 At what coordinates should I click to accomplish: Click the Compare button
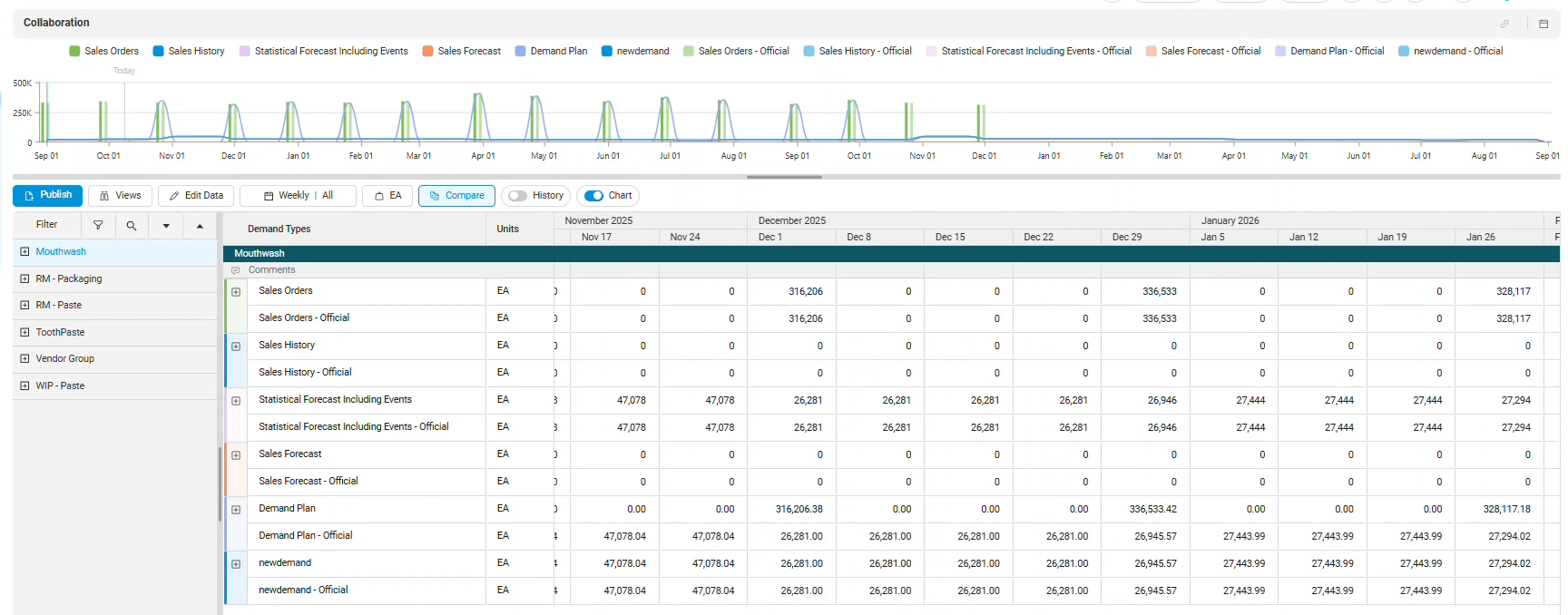point(456,196)
